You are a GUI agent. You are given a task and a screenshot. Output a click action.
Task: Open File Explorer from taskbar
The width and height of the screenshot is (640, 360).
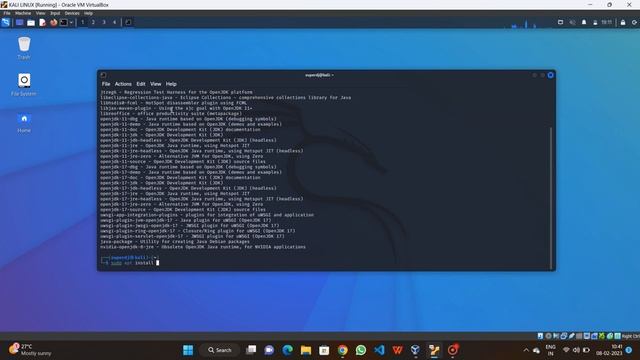point(306,350)
